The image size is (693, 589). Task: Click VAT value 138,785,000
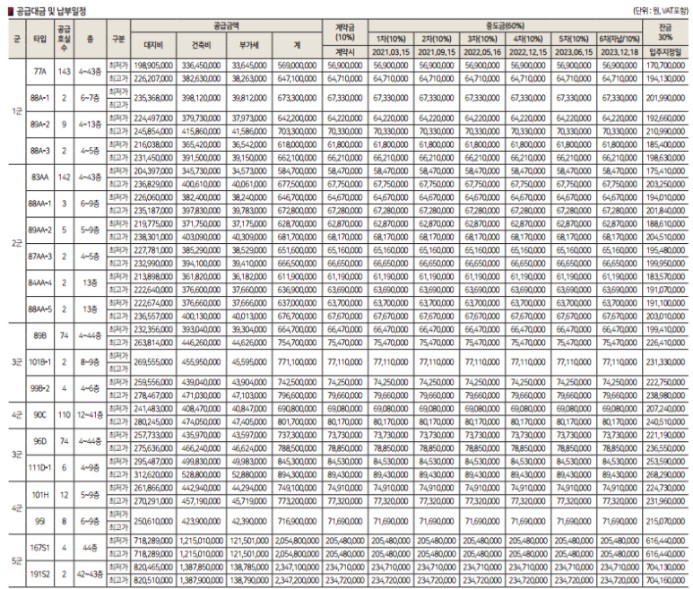coord(249,567)
